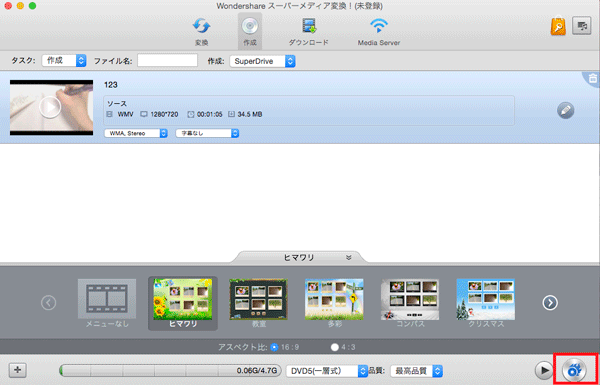Image resolution: width=600 pixels, height=385 pixels.
Task: Click the 1280*720 resolution text
Action: [164, 114]
